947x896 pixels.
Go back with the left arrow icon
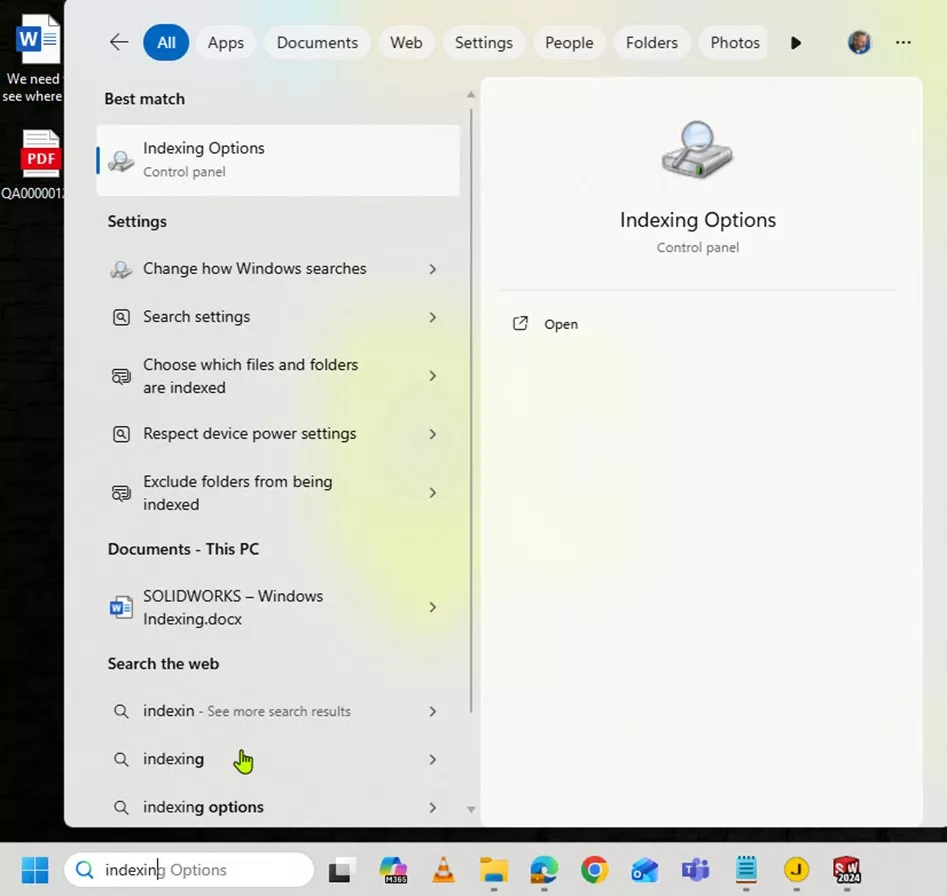pos(119,42)
